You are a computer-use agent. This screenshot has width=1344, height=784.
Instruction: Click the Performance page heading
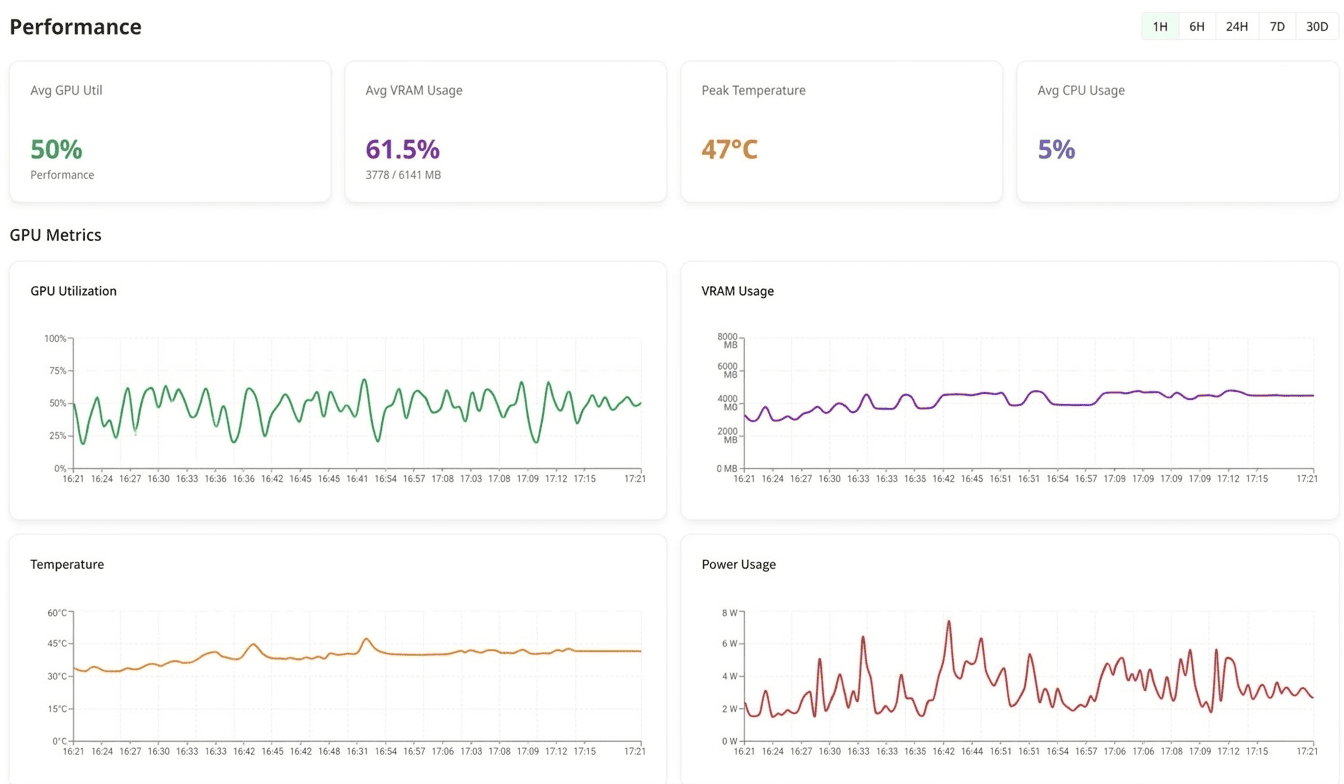[x=75, y=26]
